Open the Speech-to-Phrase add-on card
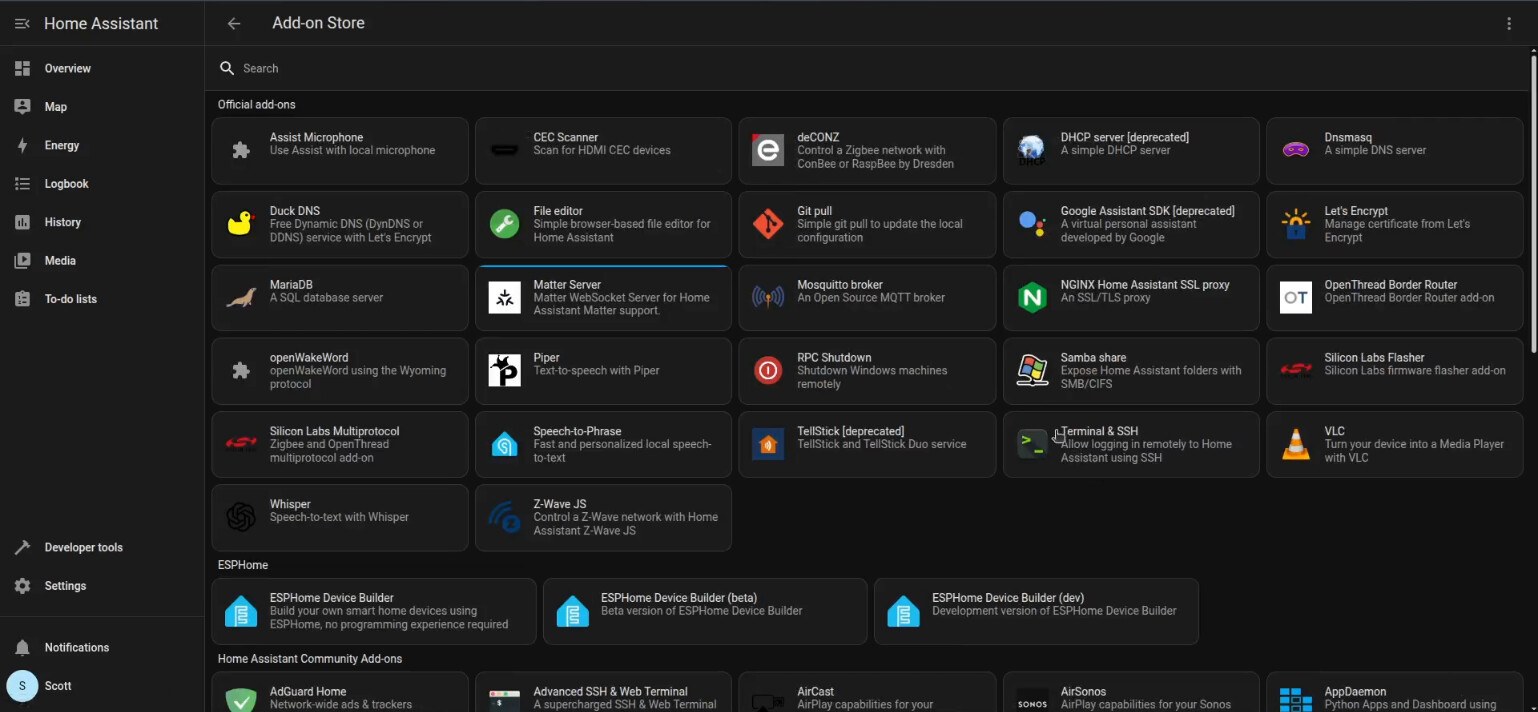The height and width of the screenshot is (712, 1538). point(603,444)
